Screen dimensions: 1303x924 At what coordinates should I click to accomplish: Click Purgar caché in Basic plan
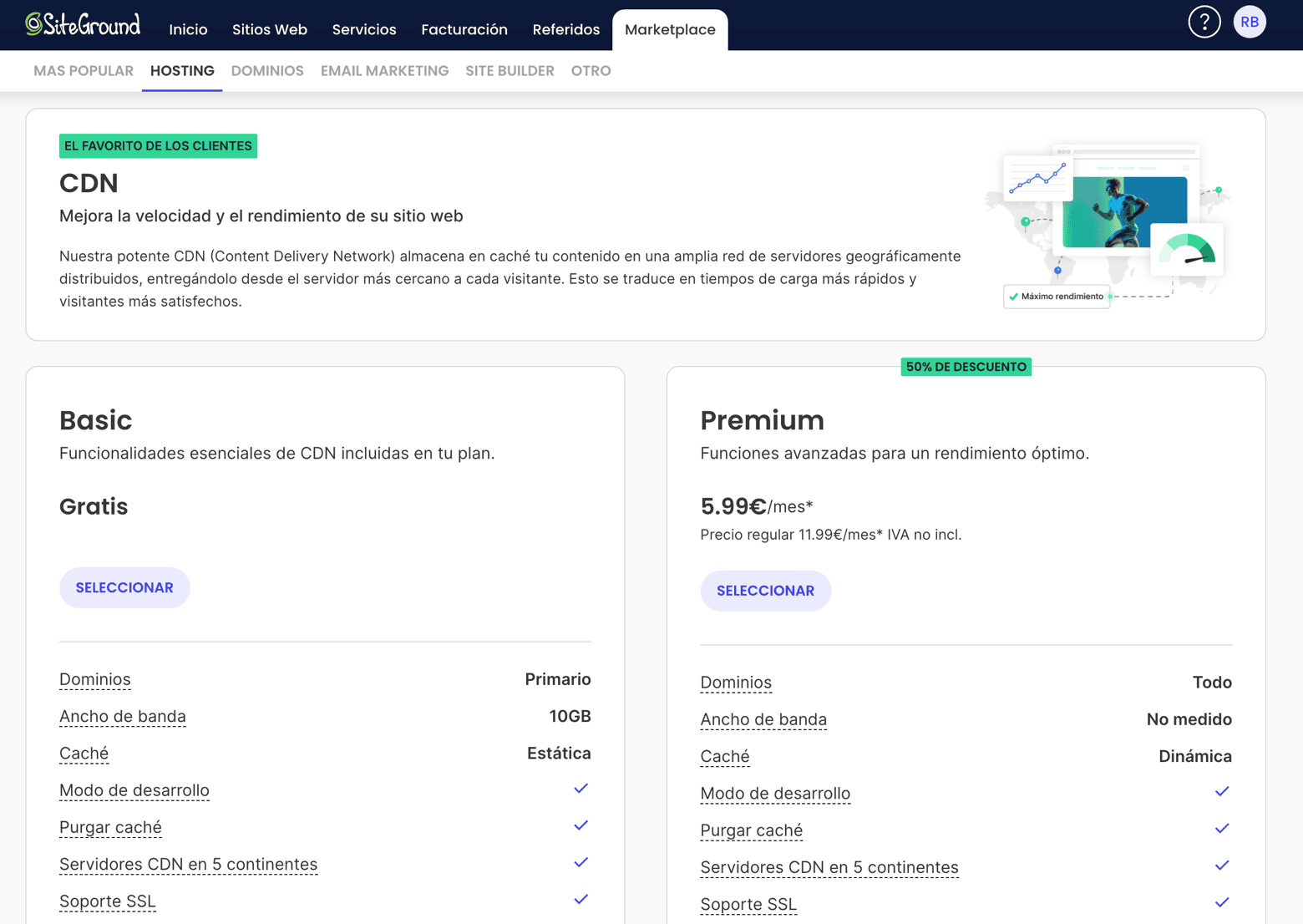tap(110, 828)
